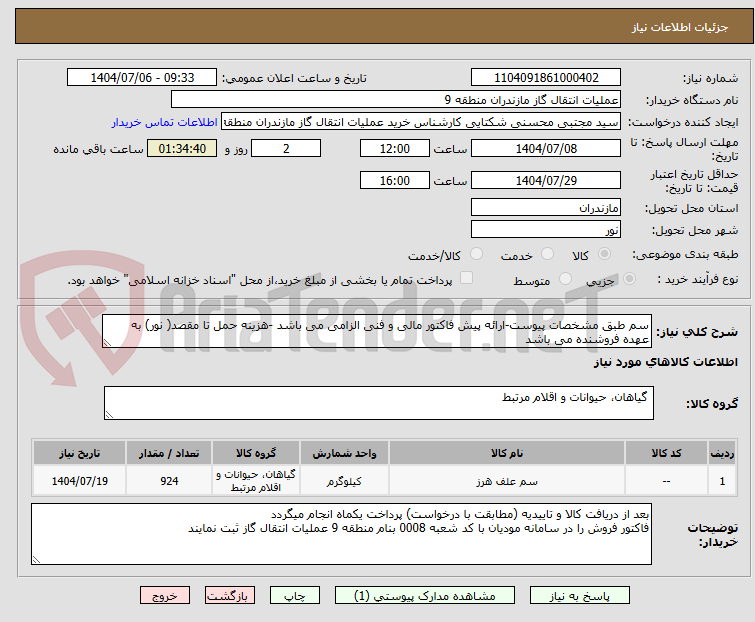755x622 pixels.
Task: Click the شرح کلی نیاز label
Action: point(697,332)
